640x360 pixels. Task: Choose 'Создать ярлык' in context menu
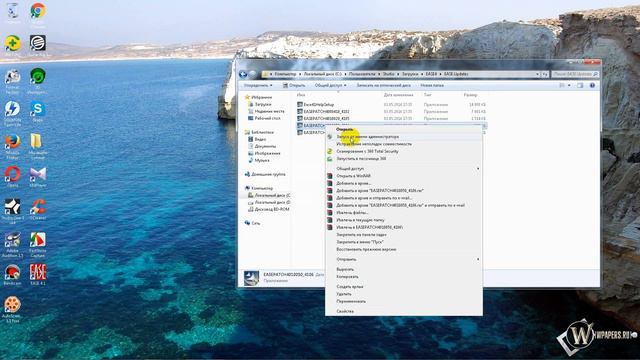350,287
